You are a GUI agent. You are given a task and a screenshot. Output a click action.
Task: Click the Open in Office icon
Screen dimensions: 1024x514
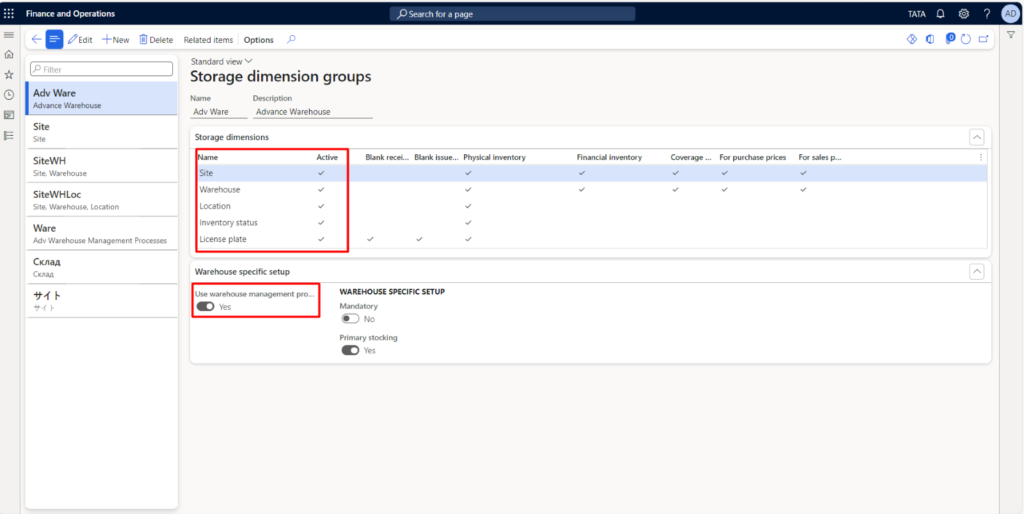point(930,40)
